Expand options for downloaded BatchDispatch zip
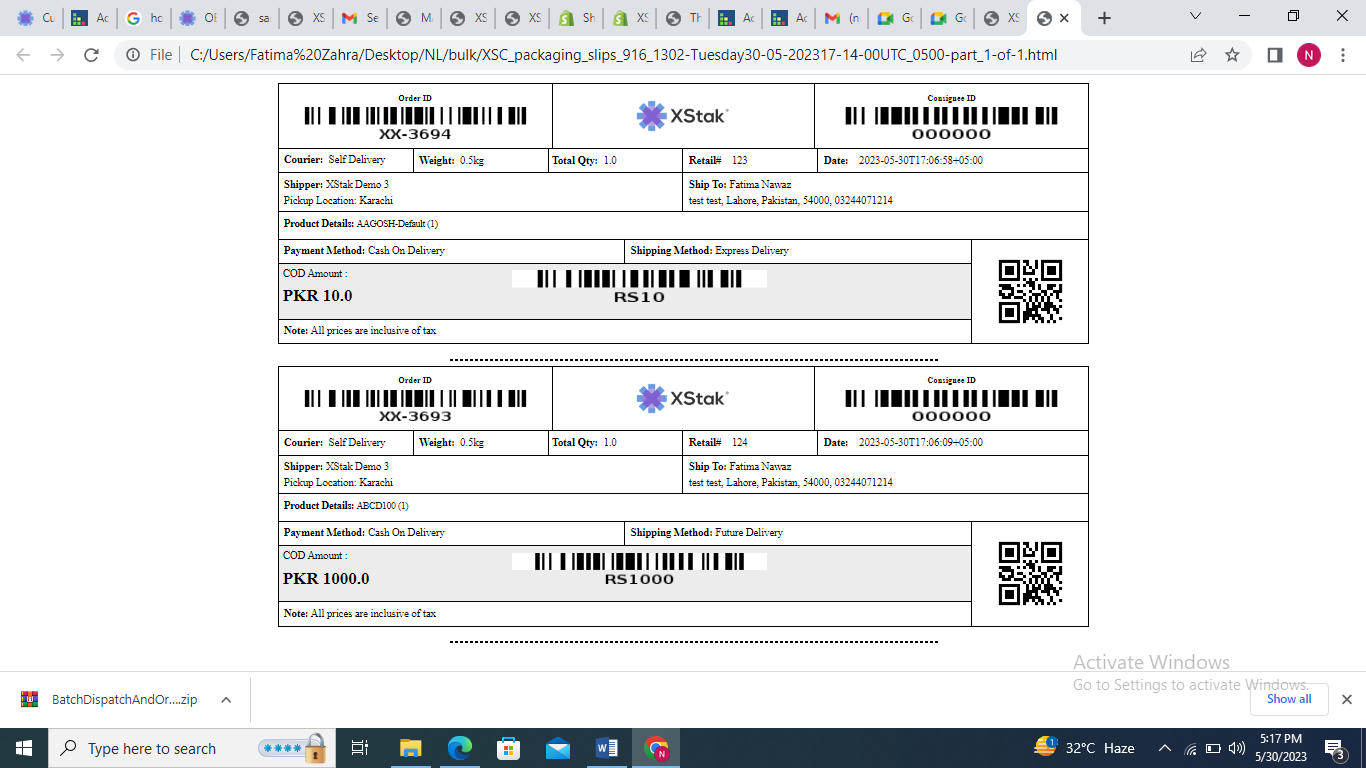Screen dimensions: 1366x768 tap(226, 700)
